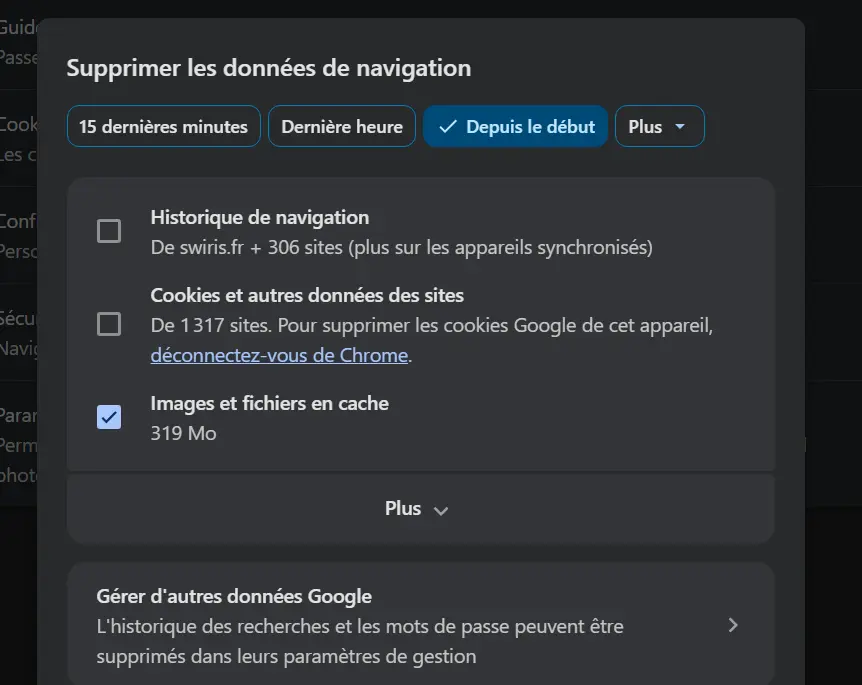Click the checkmark icon on "Depuis le début"
Image resolution: width=862 pixels, height=685 pixels.
450,126
